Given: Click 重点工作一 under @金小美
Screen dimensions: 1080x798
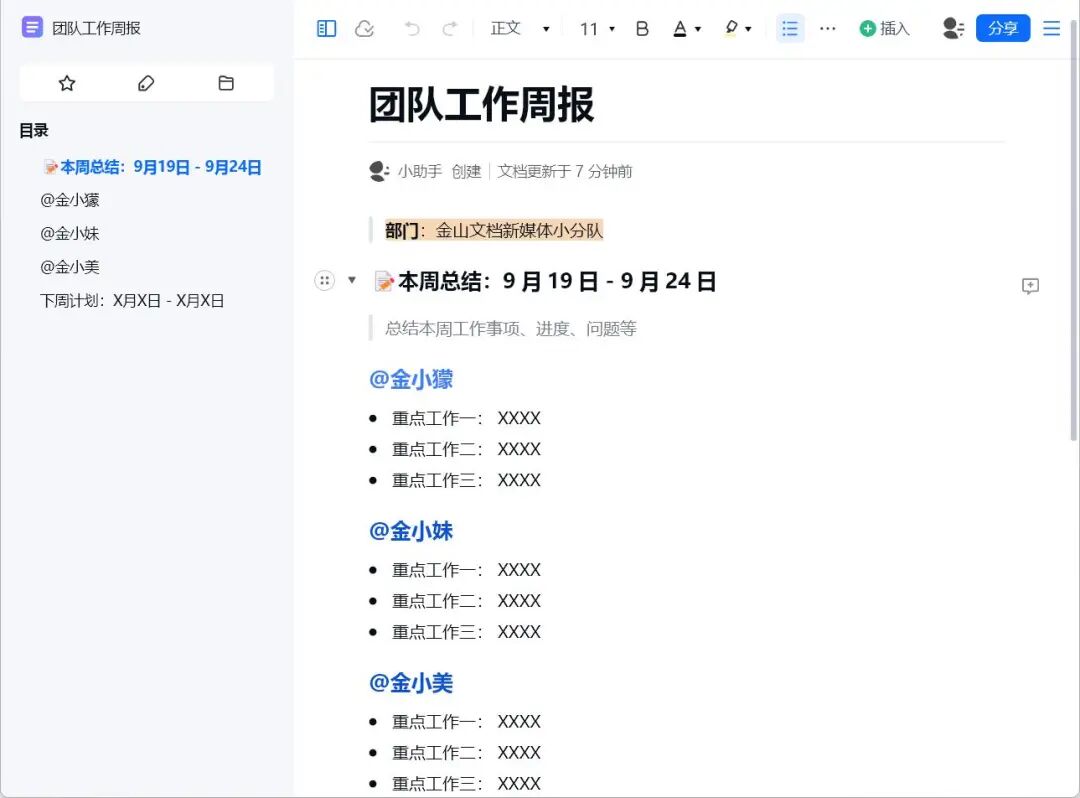Looking at the screenshot, I should click(x=466, y=722).
